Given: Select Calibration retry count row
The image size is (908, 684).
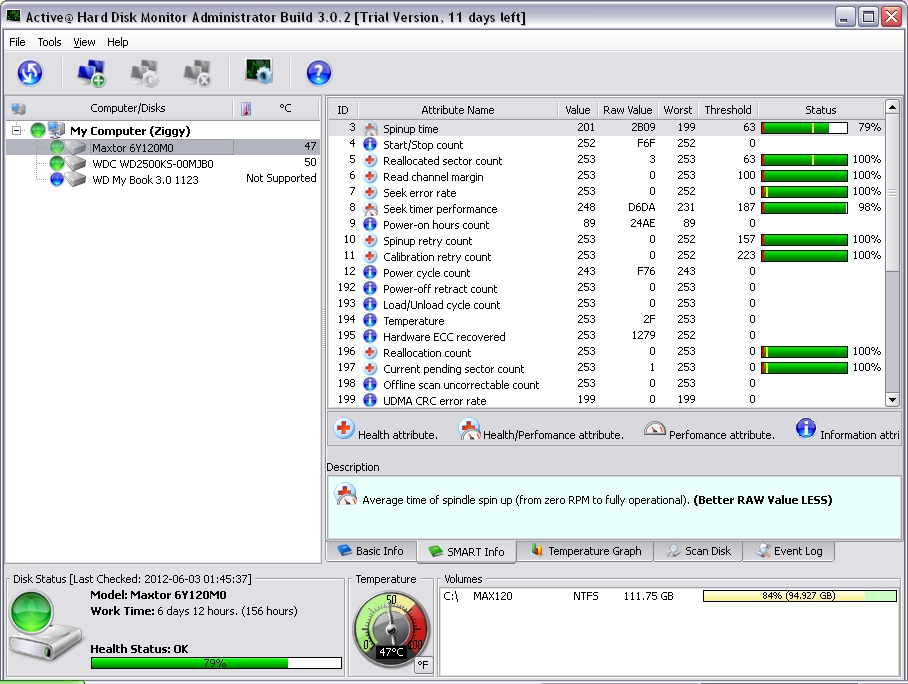Looking at the screenshot, I should pyautogui.click(x=606, y=257).
